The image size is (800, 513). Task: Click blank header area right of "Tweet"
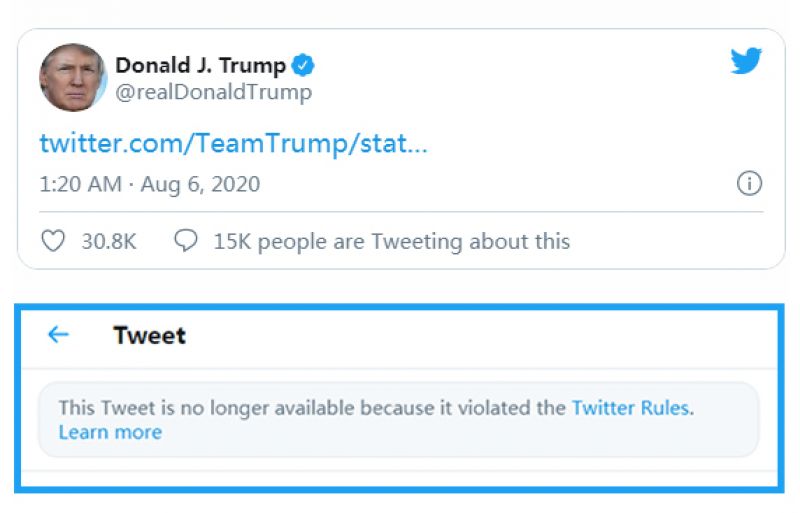tap(480, 335)
